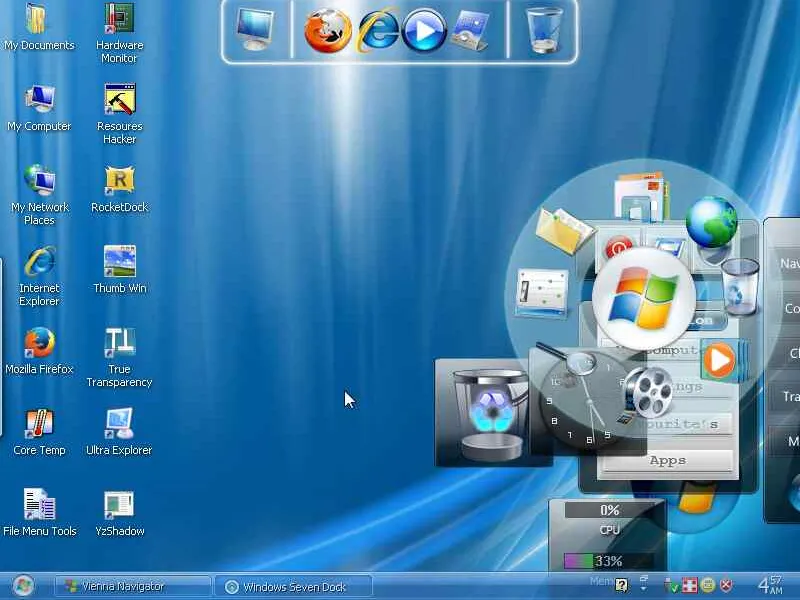Launch Resoures Hacker from the desktop

tap(119, 114)
